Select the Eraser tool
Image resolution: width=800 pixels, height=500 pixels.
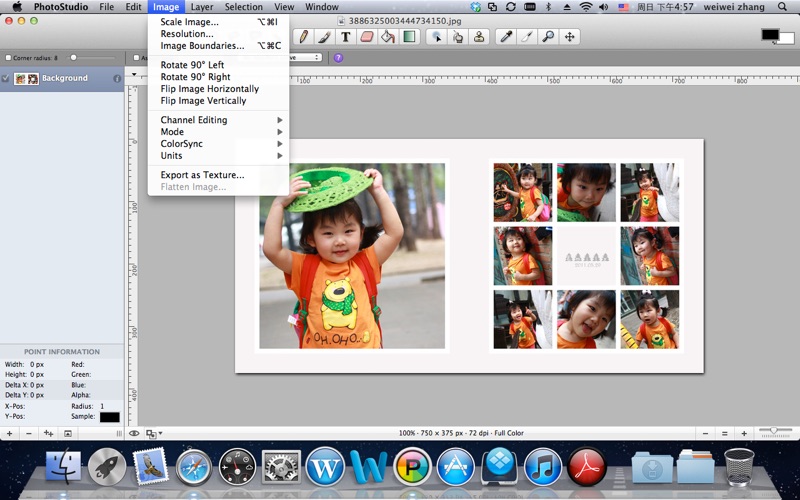pos(367,37)
